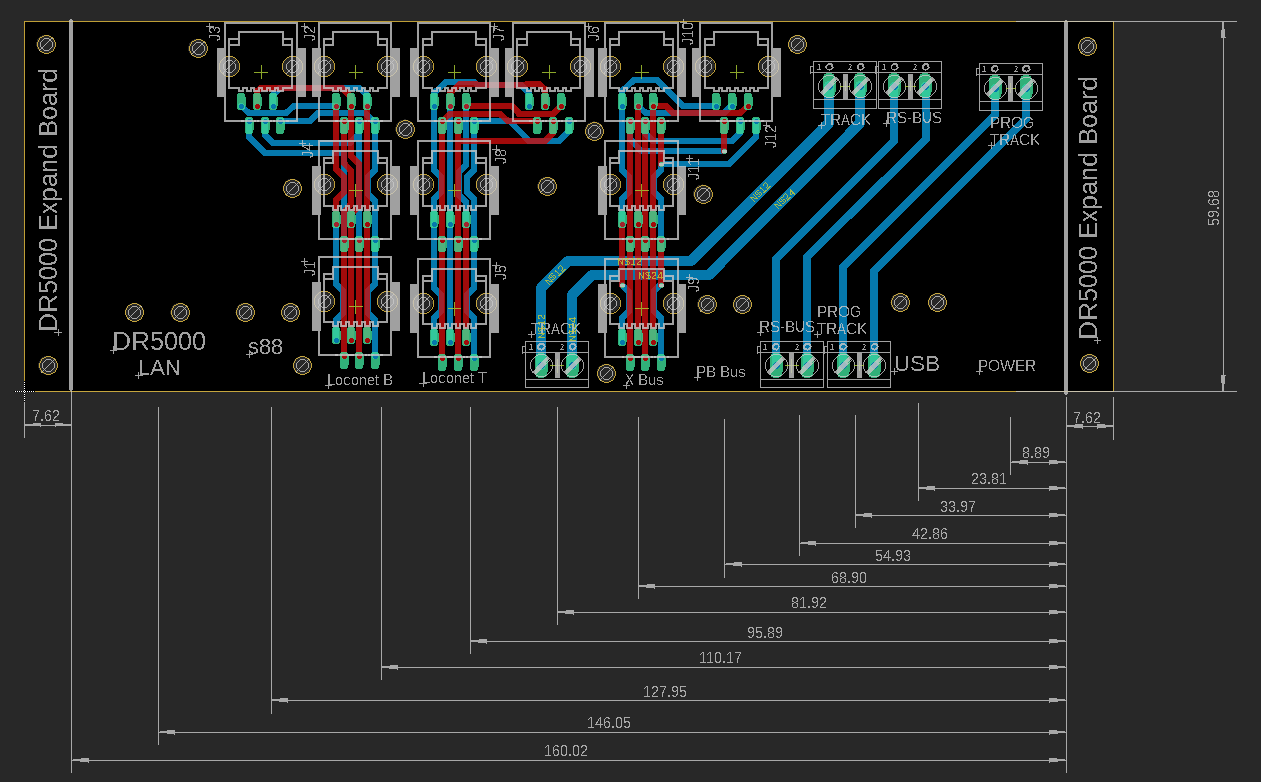Click the J3 connector designator
The image size is (1261, 782).
(x=213, y=33)
